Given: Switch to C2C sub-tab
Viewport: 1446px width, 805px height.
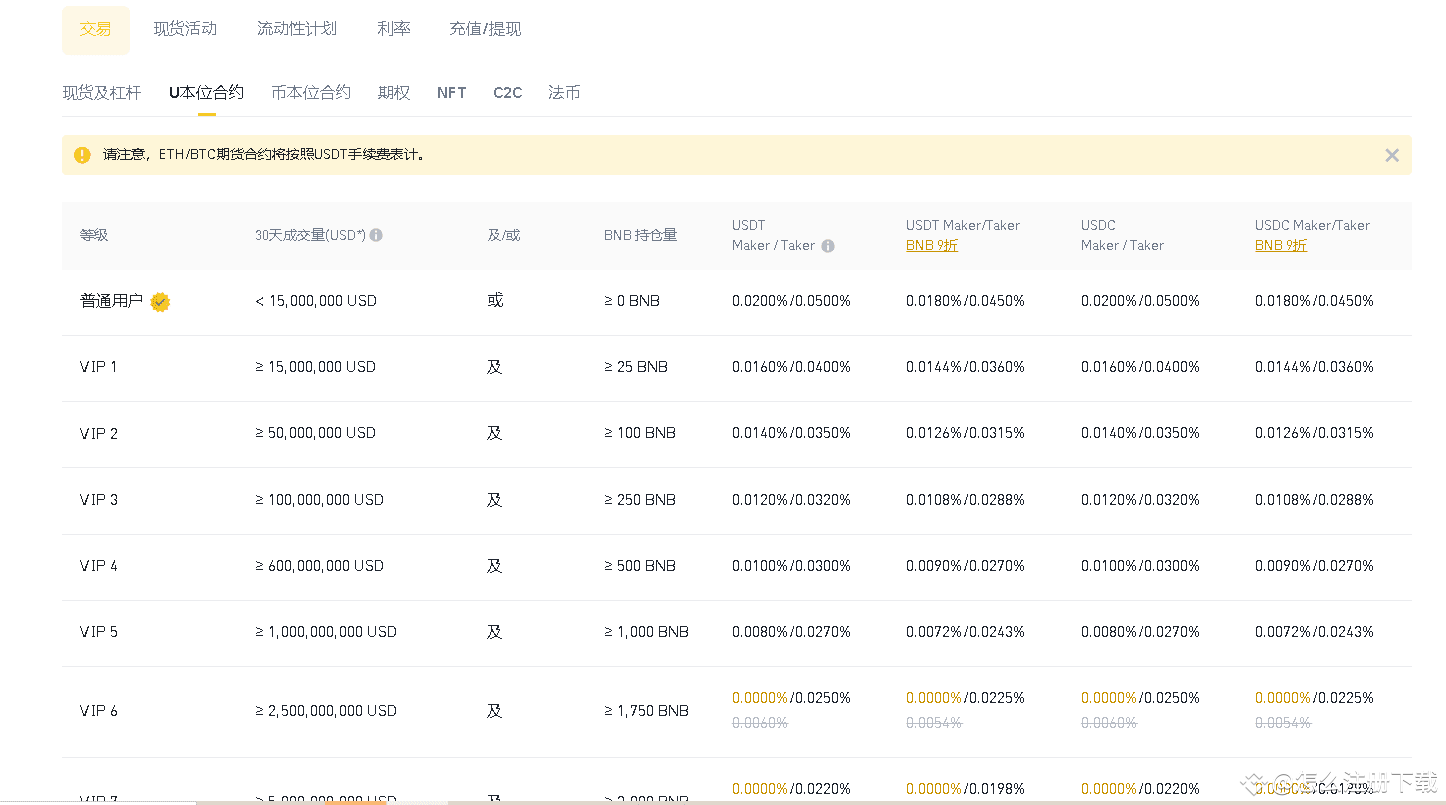Looking at the screenshot, I should tap(508, 93).
